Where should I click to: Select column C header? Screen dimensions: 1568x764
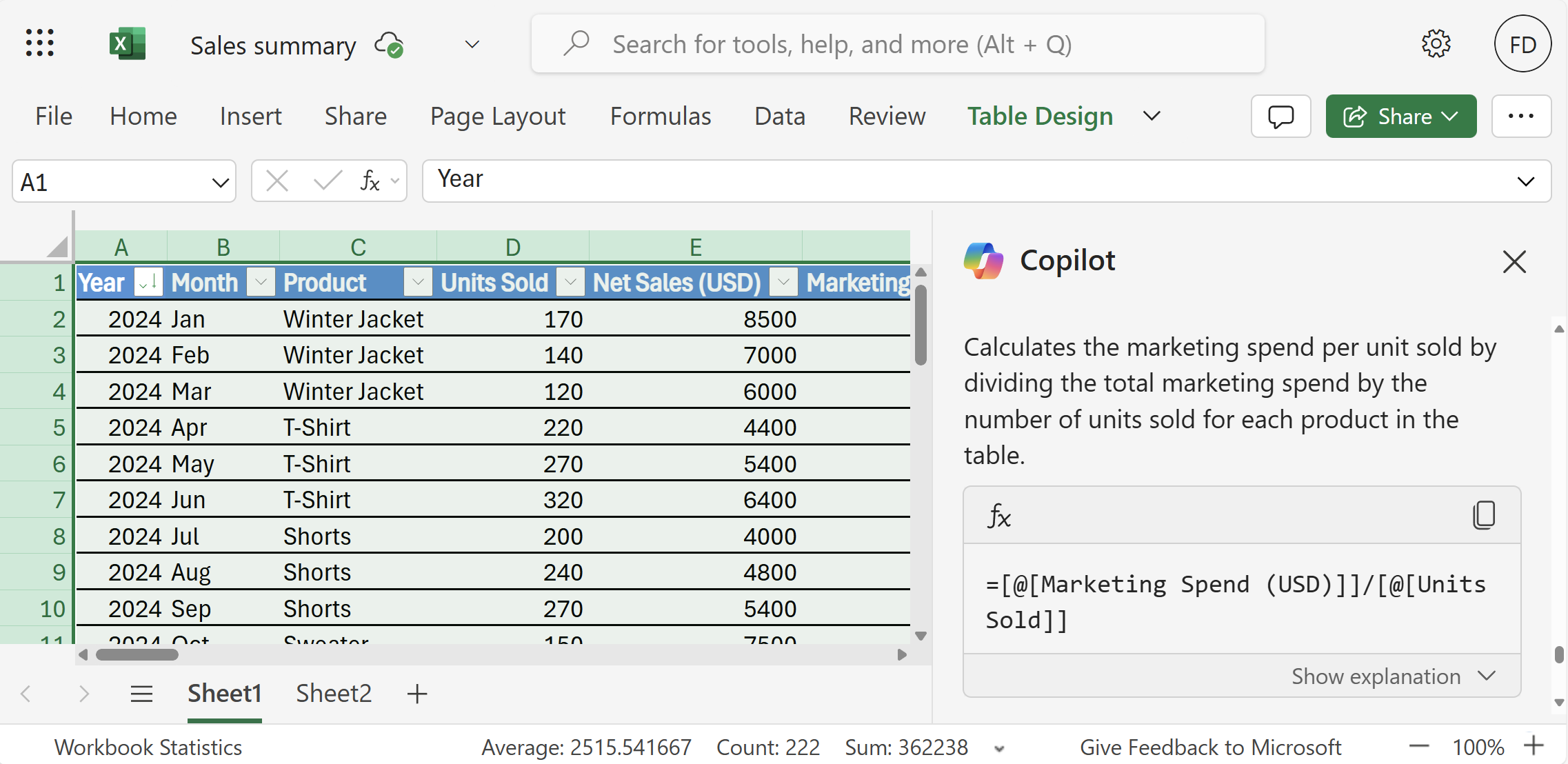pos(358,247)
